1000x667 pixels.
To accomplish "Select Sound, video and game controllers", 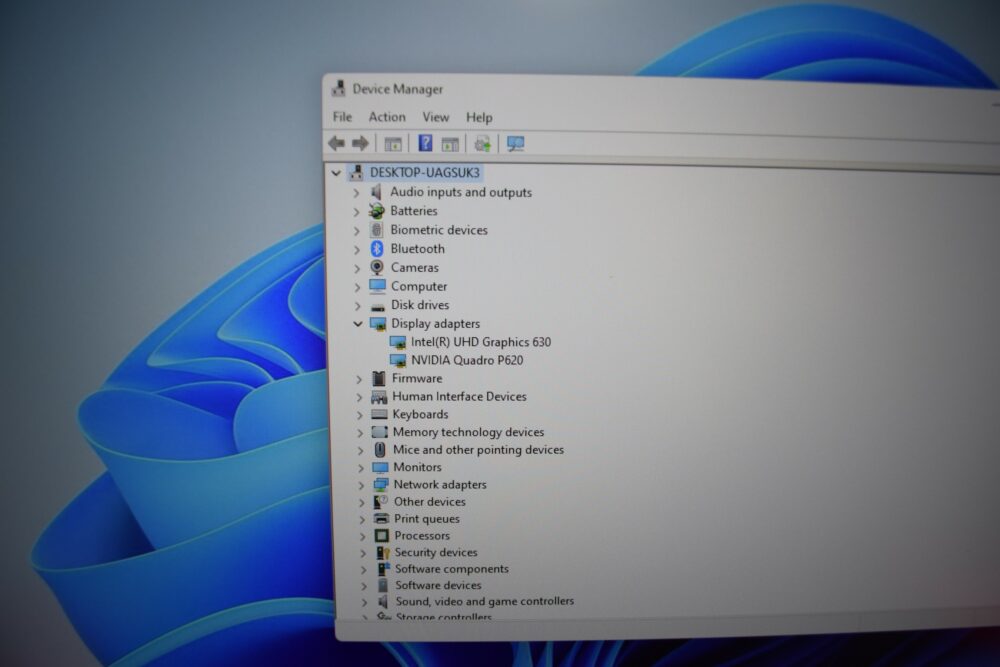I will coord(485,601).
